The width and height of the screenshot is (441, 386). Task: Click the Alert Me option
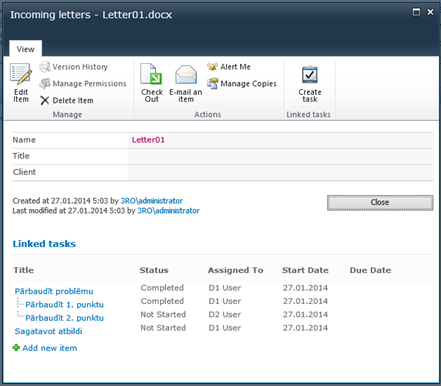[x=229, y=67]
